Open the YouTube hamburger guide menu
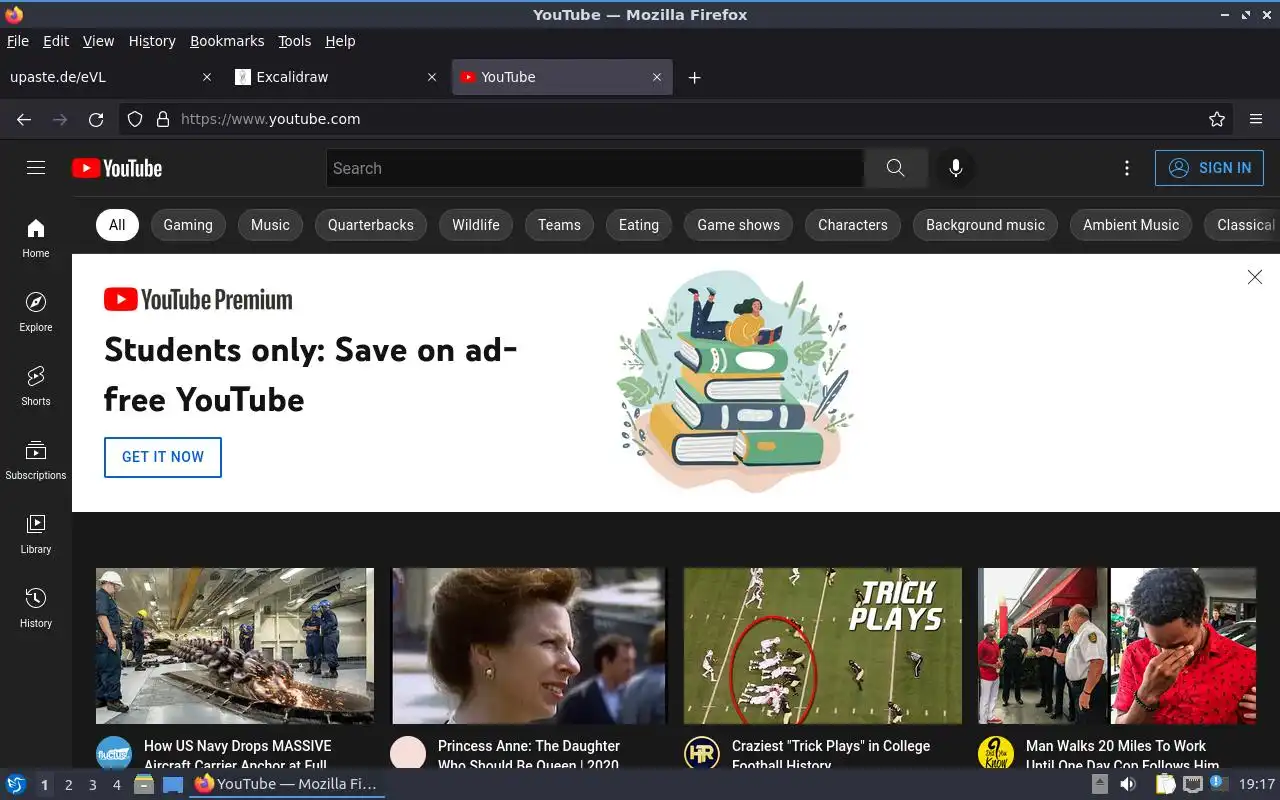 pyautogui.click(x=36, y=168)
